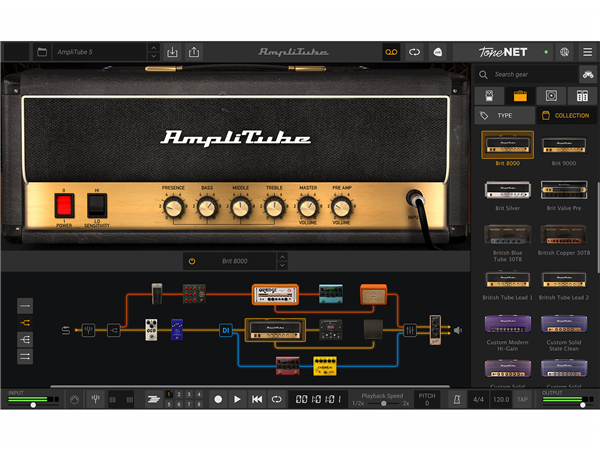
Task: Switch to the COLLECTION tab
Action: point(565,115)
